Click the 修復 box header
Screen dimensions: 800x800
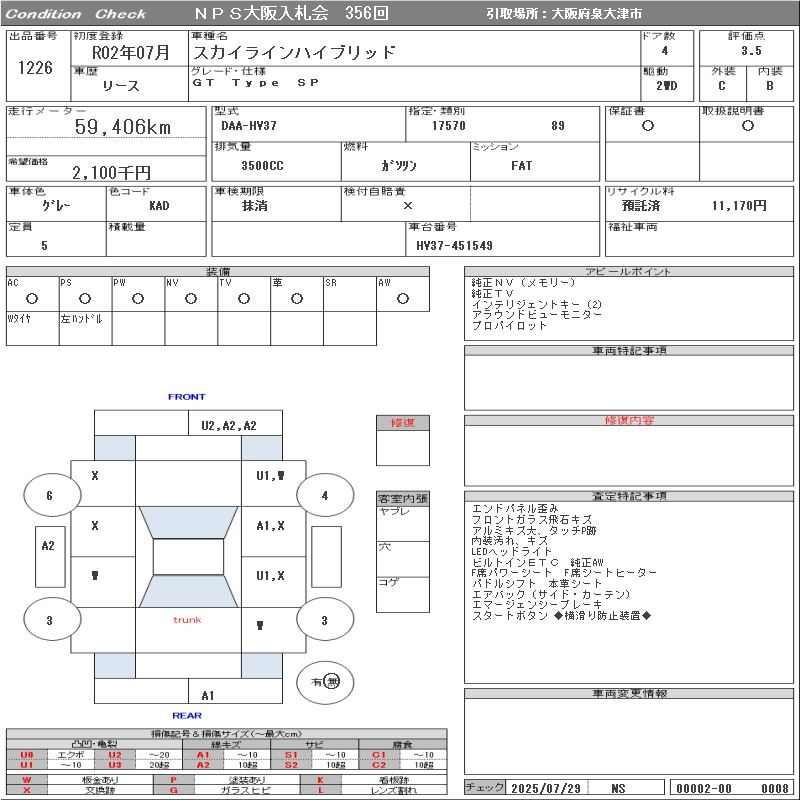(x=403, y=422)
